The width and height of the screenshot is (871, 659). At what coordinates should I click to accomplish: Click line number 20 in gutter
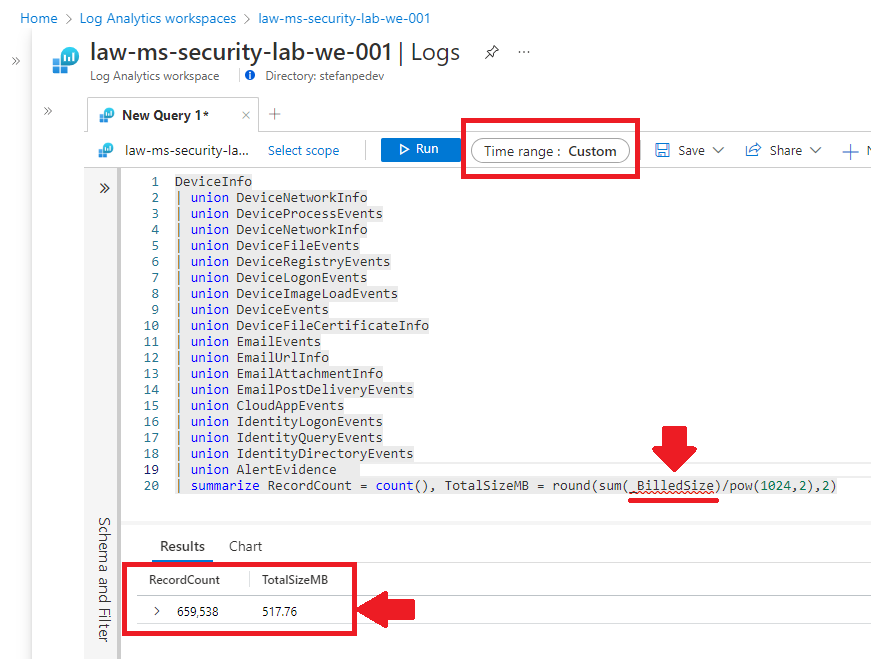coord(151,486)
